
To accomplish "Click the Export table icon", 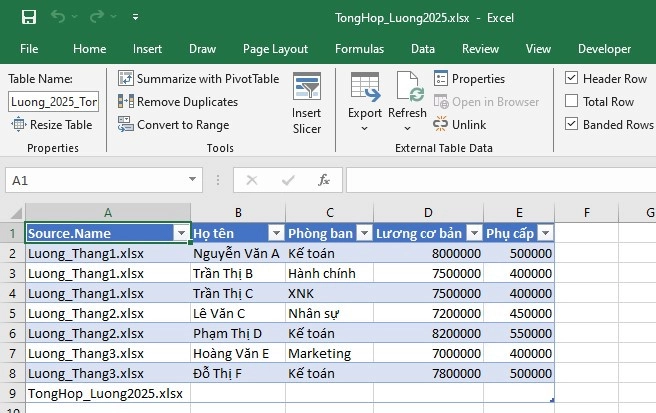I will (365, 87).
